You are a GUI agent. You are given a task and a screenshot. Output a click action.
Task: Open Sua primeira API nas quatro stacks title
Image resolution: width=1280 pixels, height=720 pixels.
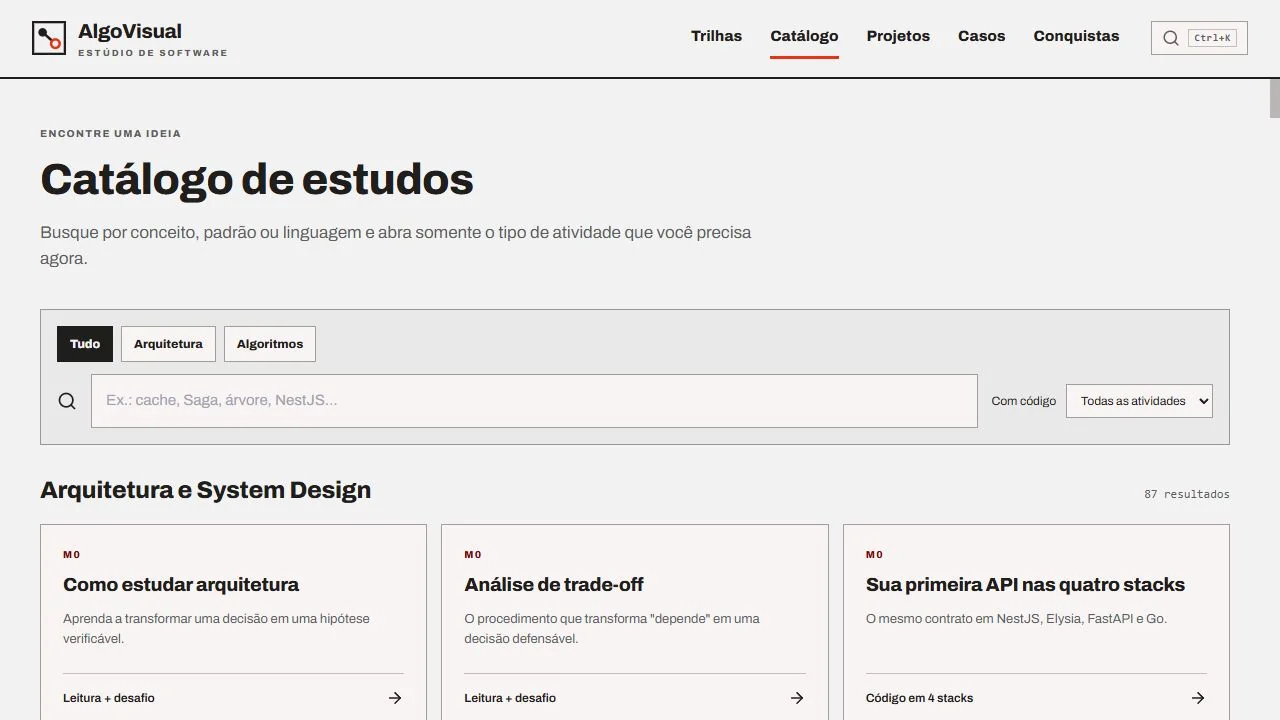1025,585
